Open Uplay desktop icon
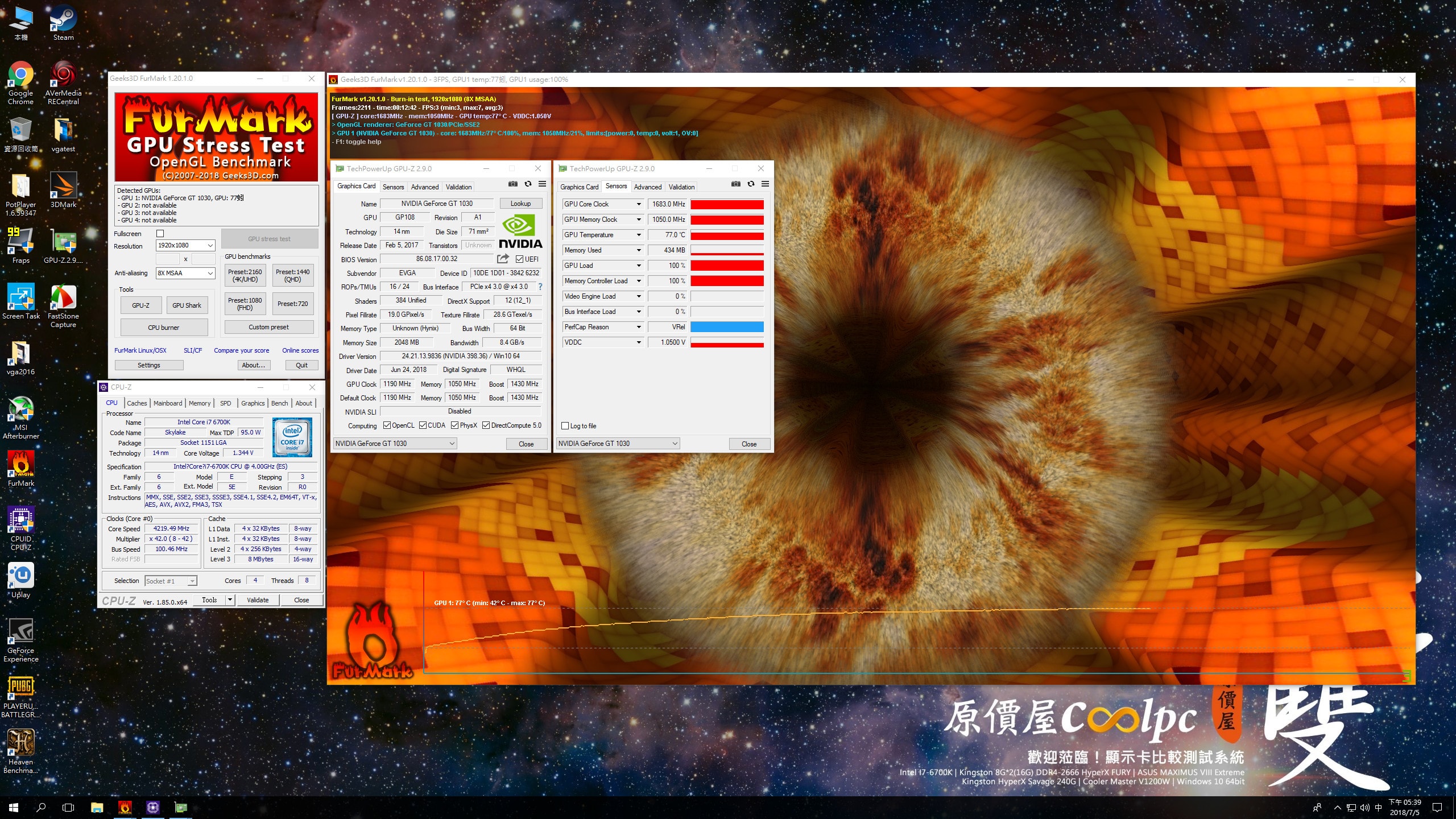This screenshot has height=819, width=1456. pyautogui.click(x=20, y=581)
